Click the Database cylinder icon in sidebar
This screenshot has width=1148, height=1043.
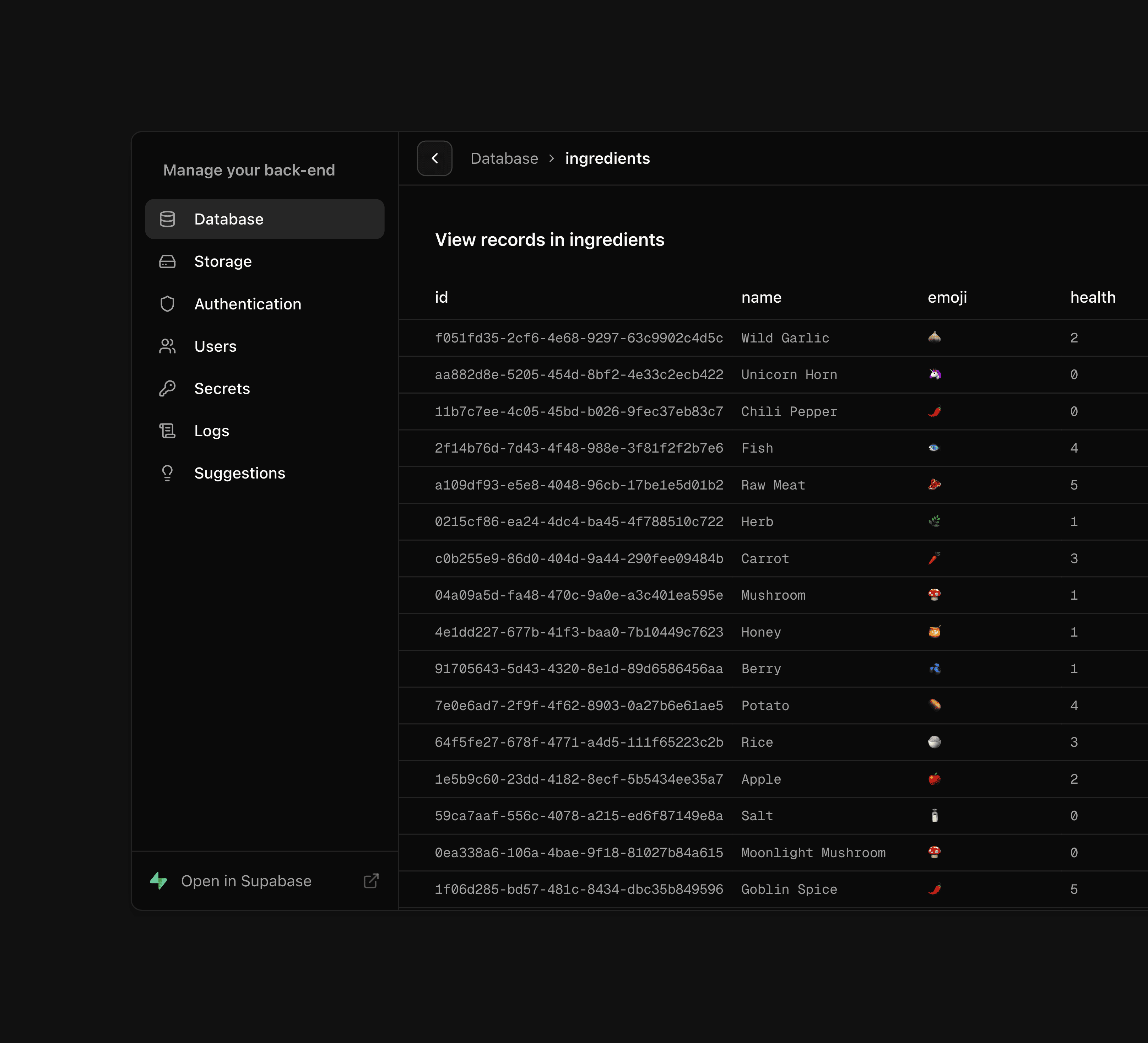167,219
